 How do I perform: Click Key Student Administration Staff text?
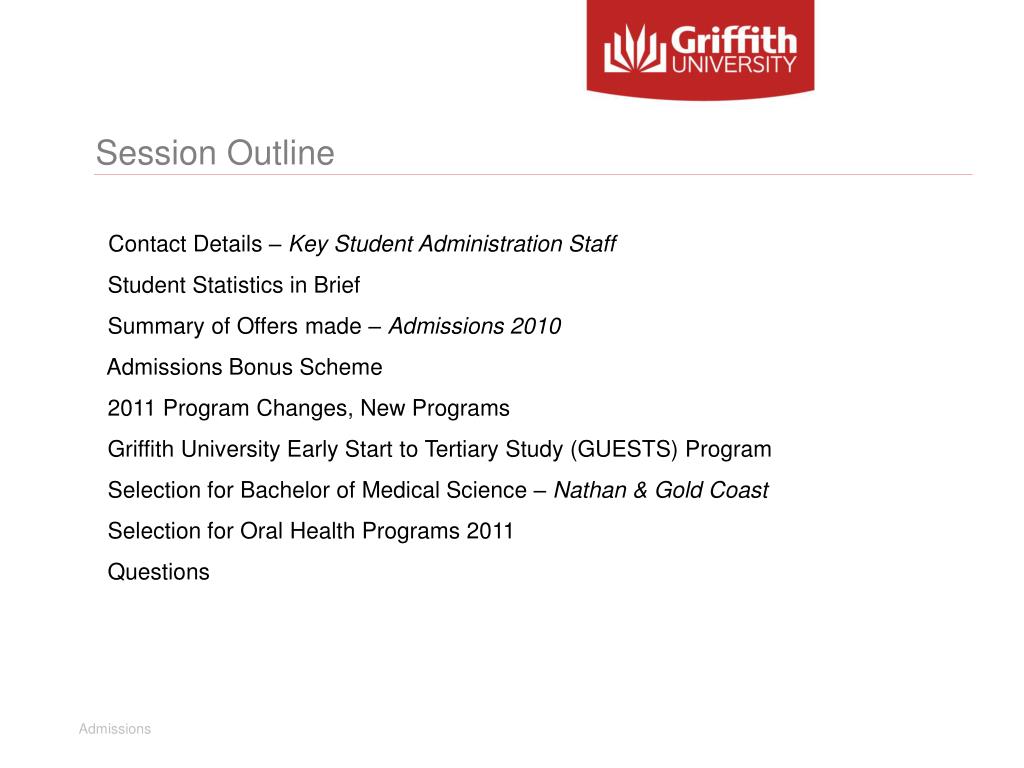452,244
